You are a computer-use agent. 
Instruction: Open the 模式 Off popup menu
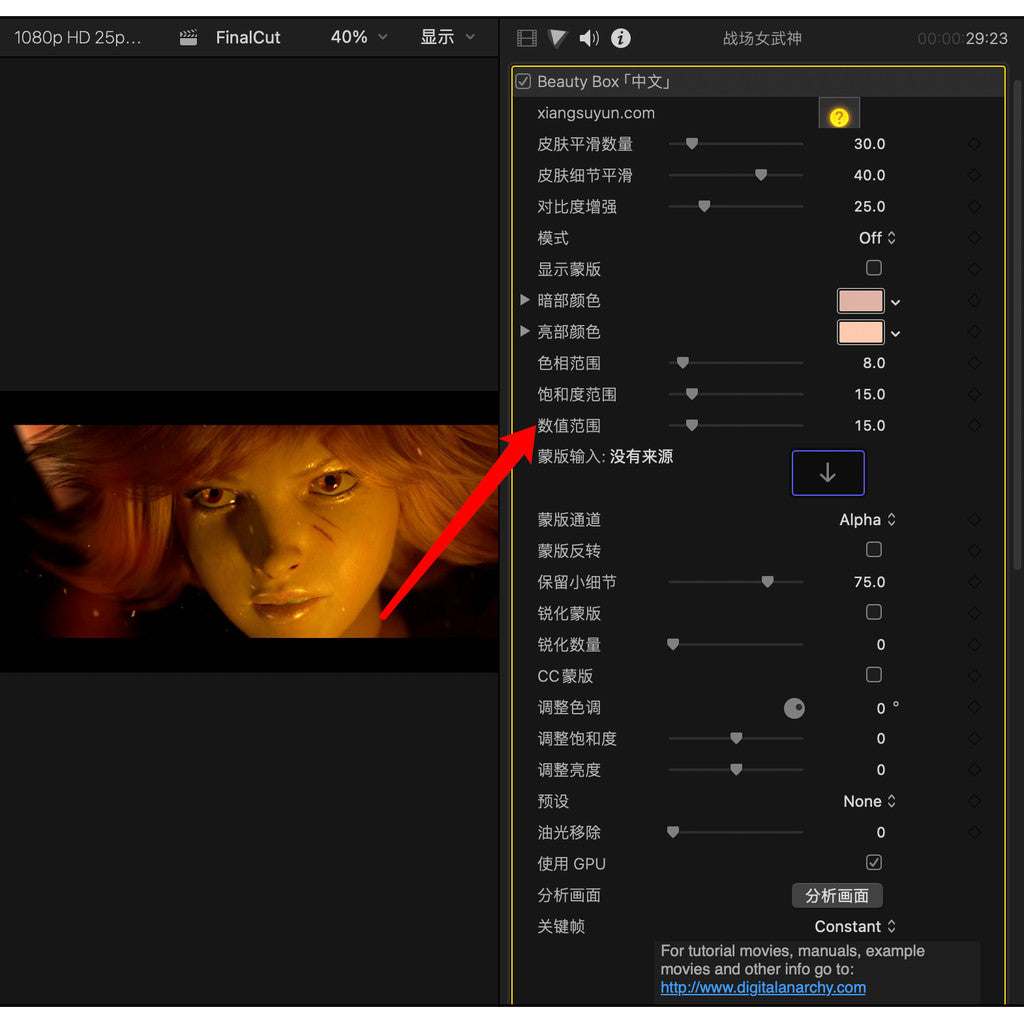click(877, 238)
